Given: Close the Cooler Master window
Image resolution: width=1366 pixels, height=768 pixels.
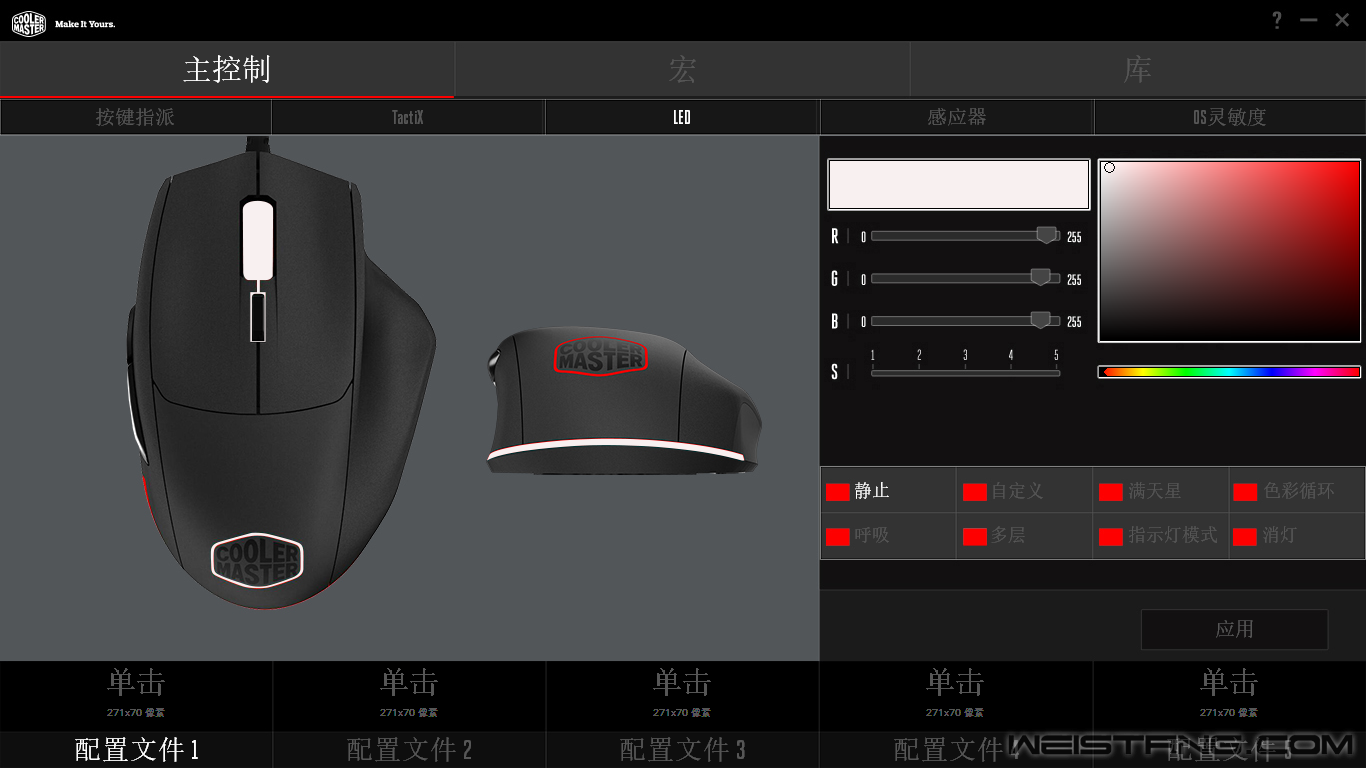Looking at the screenshot, I should (1342, 20).
